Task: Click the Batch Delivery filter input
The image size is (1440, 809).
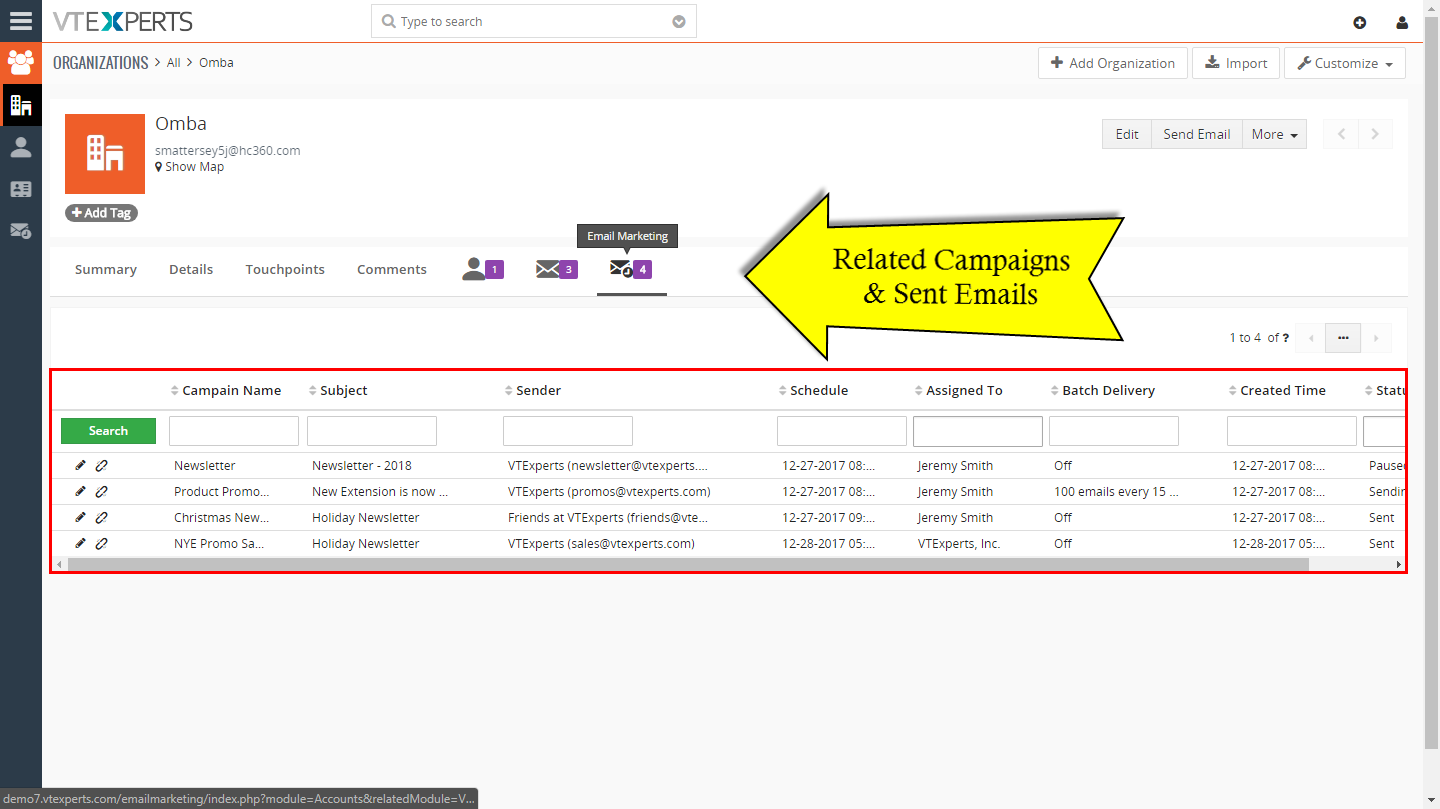Action: point(1114,431)
